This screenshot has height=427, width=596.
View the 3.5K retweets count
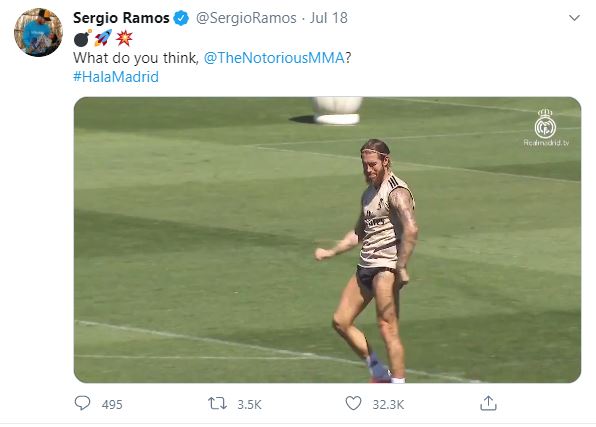tap(249, 404)
